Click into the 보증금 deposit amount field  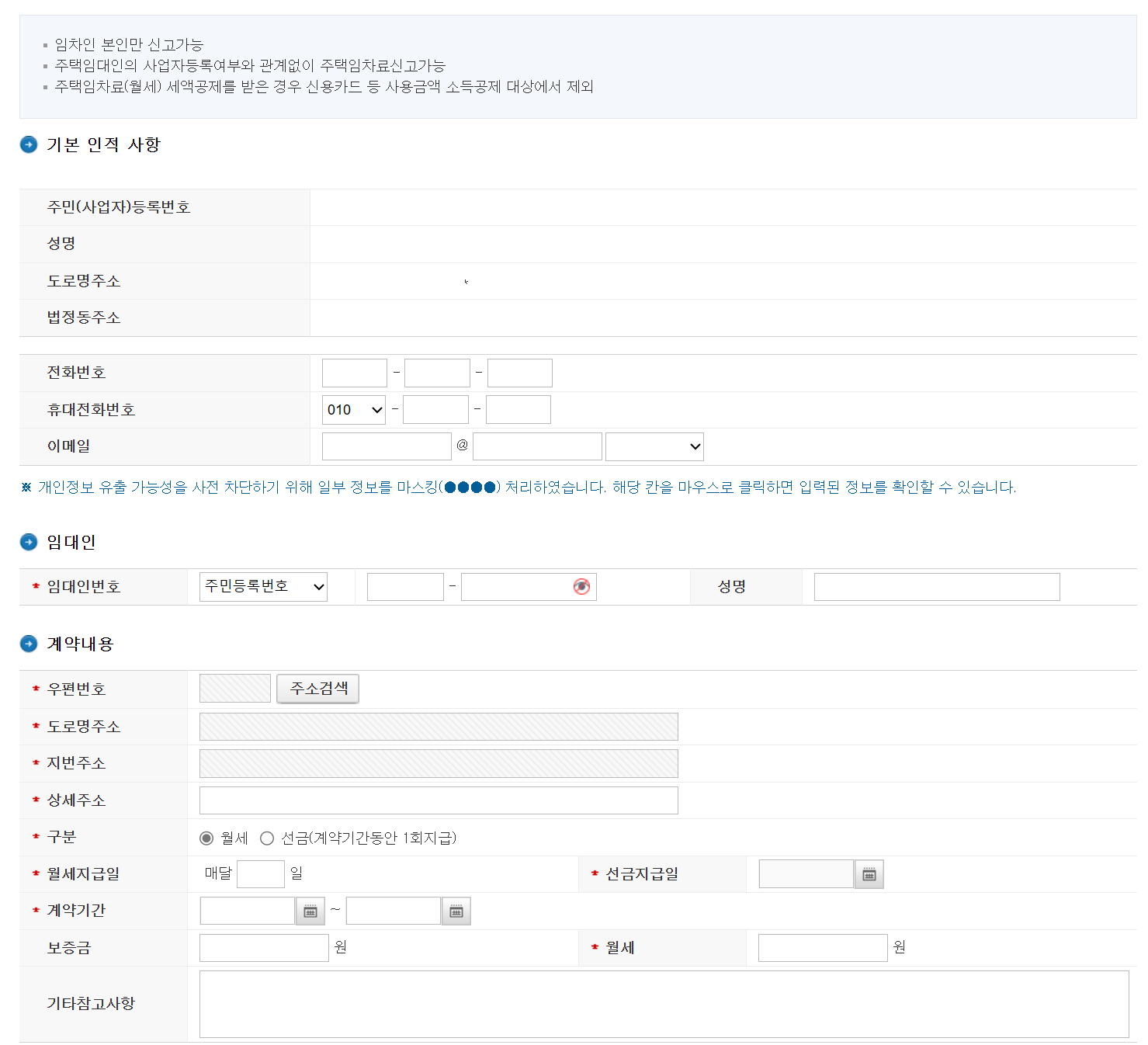(x=264, y=947)
